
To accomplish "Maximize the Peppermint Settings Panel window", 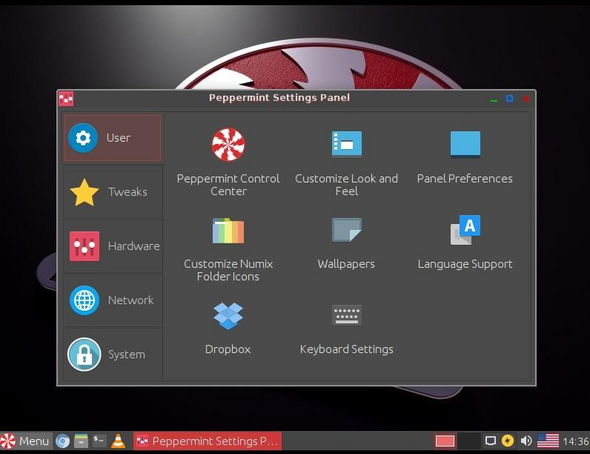I will pos(509,99).
